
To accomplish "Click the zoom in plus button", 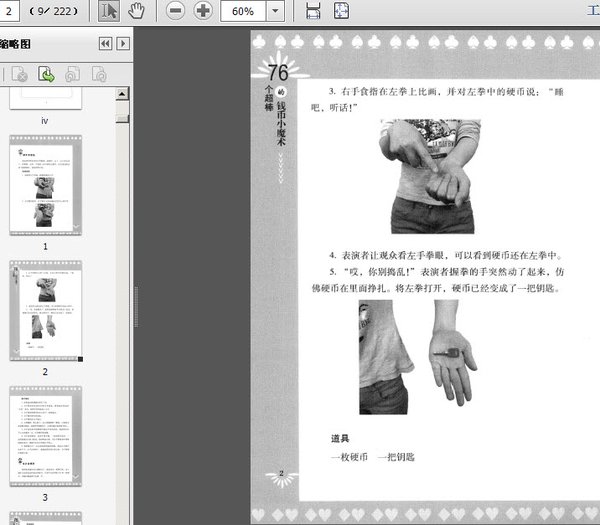I will [203, 11].
